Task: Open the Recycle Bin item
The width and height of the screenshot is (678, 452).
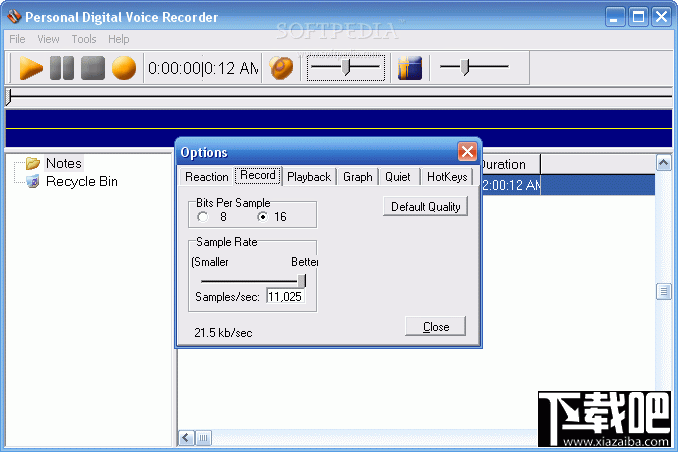Action: tap(82, 181)
